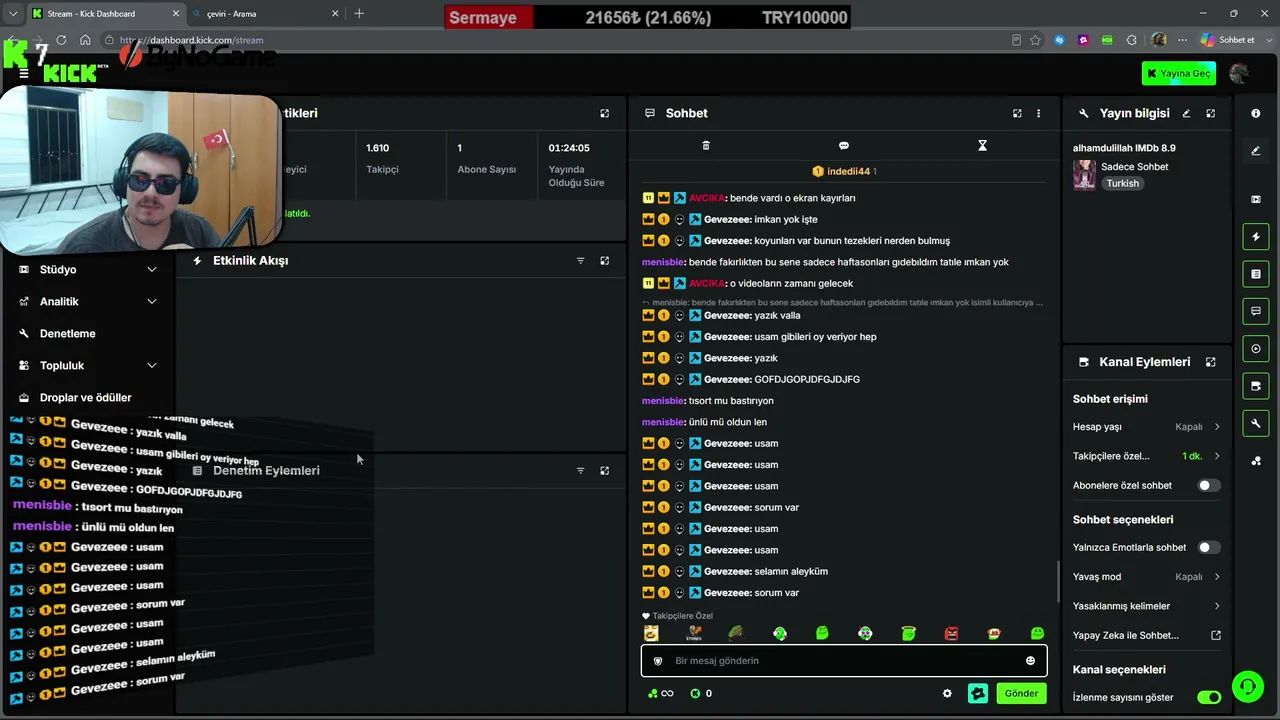Image resolution: width=1280 pixels, height=720 pixels.
Task: Open Takipçilere özel duration options
Action: 1147,456
